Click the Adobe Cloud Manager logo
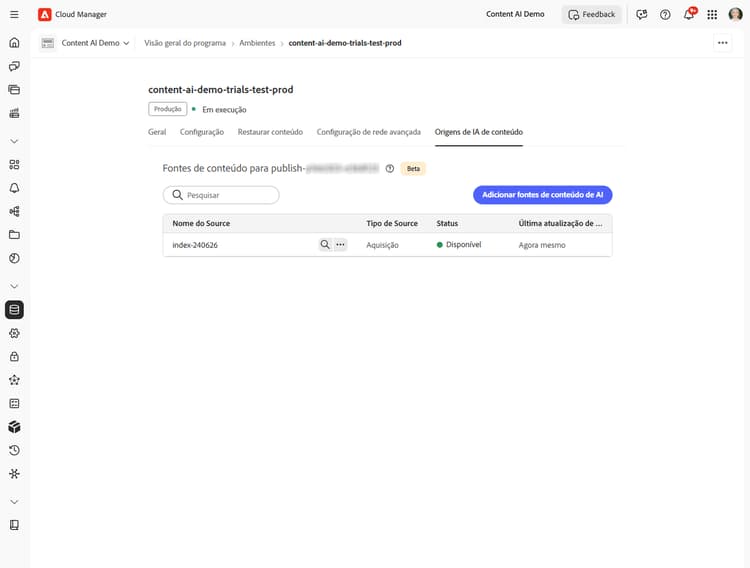Screen dimensions: 750x568 44,14
